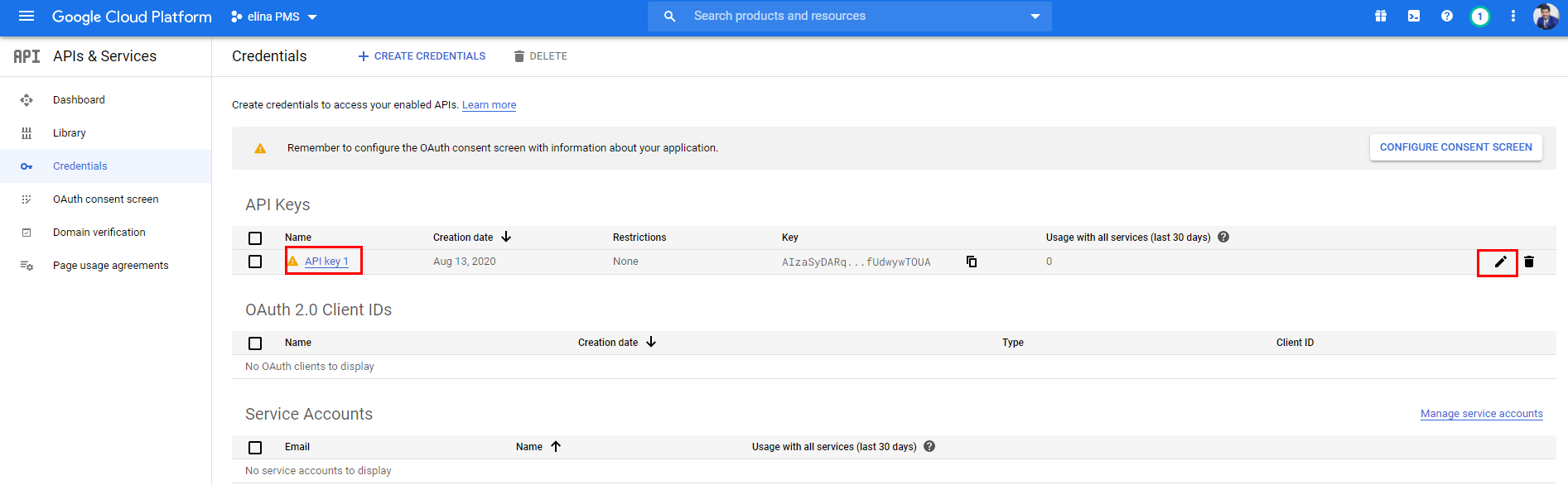Viewport: 1568px width, 485px height.
Task: Click the warning triangle in the OAuth banner
Action: pos(260,148)
